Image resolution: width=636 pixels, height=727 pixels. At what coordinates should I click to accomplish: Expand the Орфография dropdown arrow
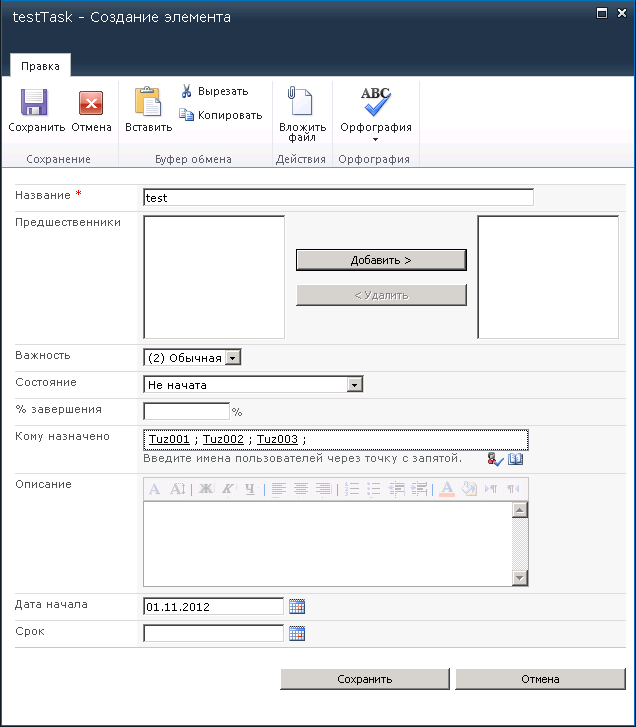coord(375,139)
